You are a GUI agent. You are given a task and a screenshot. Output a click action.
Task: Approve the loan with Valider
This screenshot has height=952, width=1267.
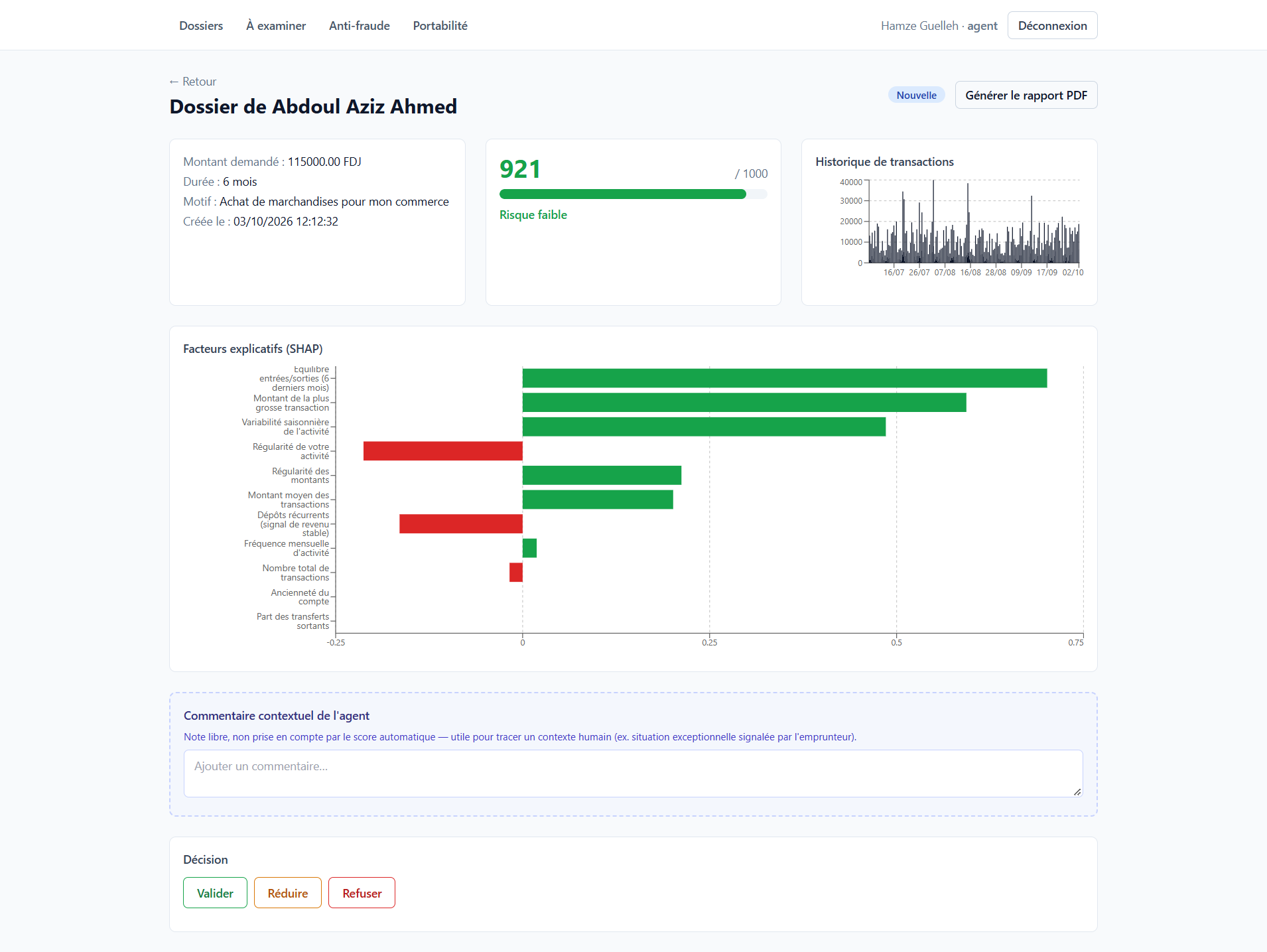[215, 893]
